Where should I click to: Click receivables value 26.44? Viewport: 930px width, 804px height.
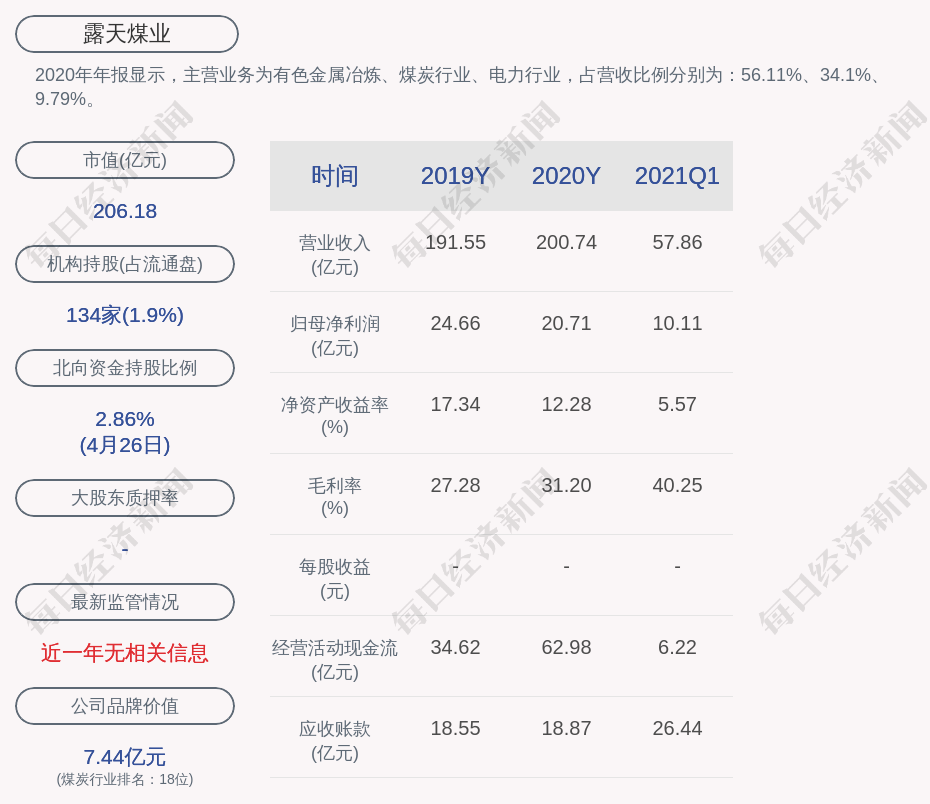pos(677,728)
